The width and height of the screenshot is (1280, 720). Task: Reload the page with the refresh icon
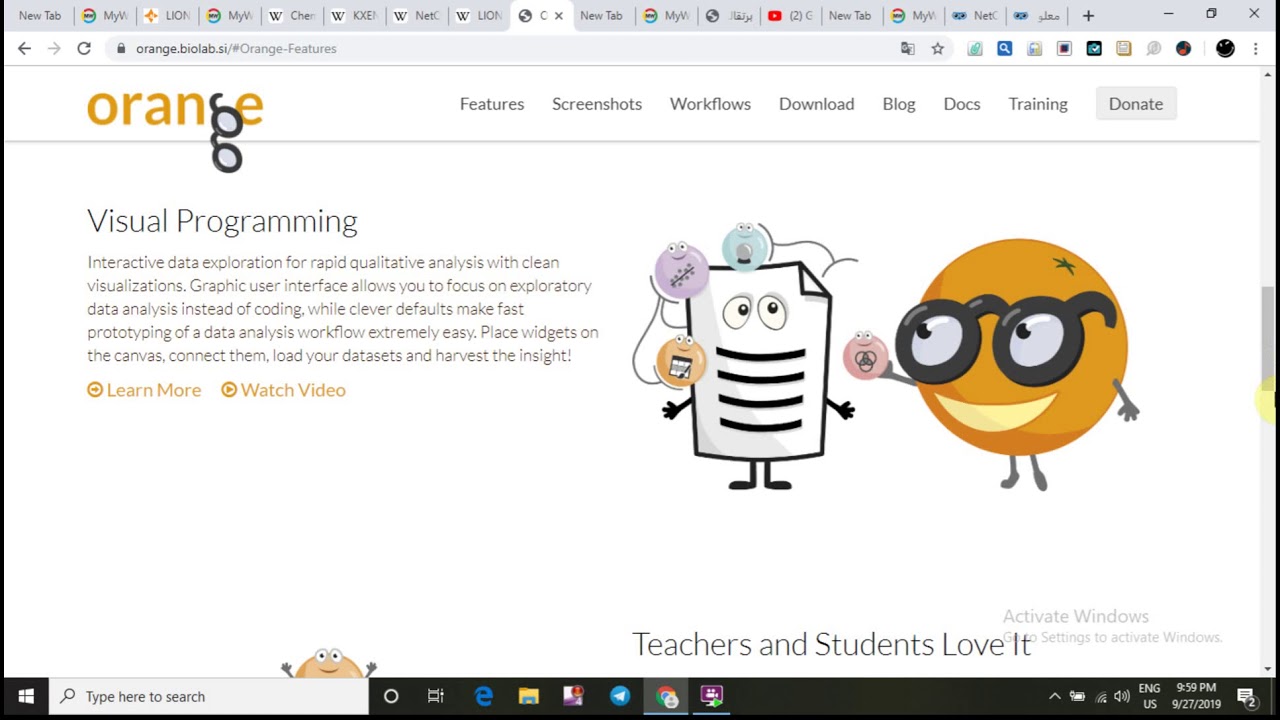(84, 48)
